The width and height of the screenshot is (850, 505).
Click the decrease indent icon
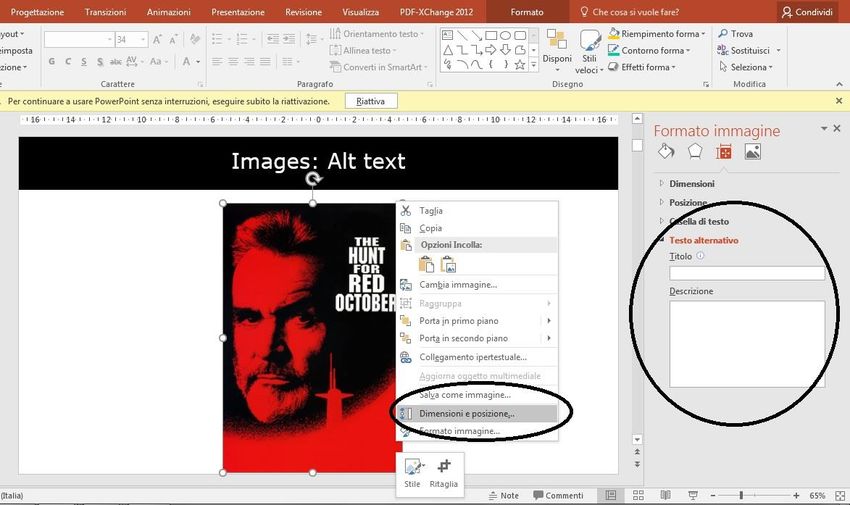273,39
